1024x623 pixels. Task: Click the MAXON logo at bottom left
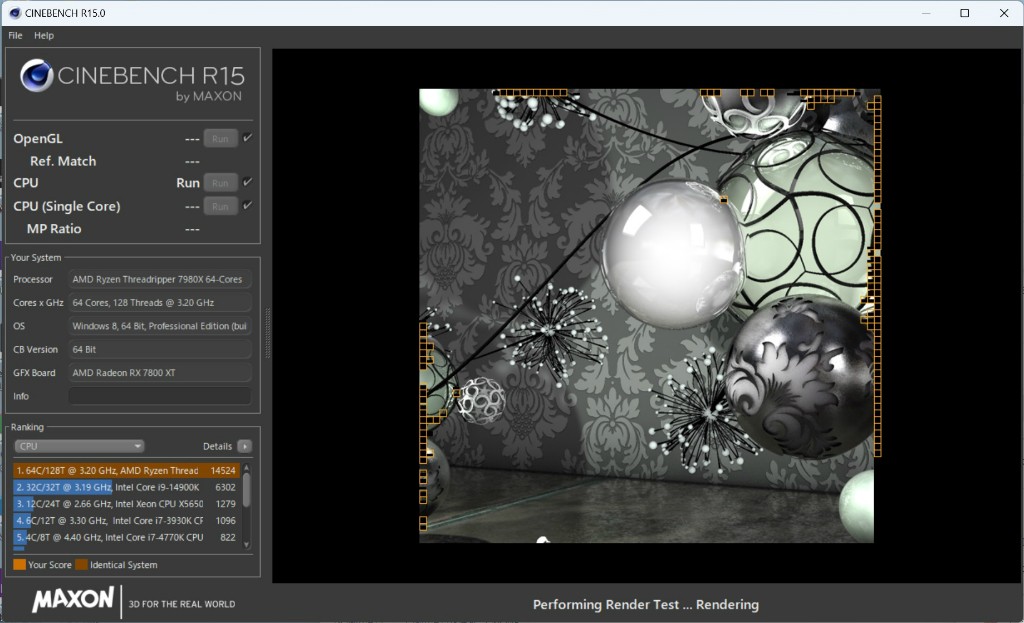pos(73,600)
